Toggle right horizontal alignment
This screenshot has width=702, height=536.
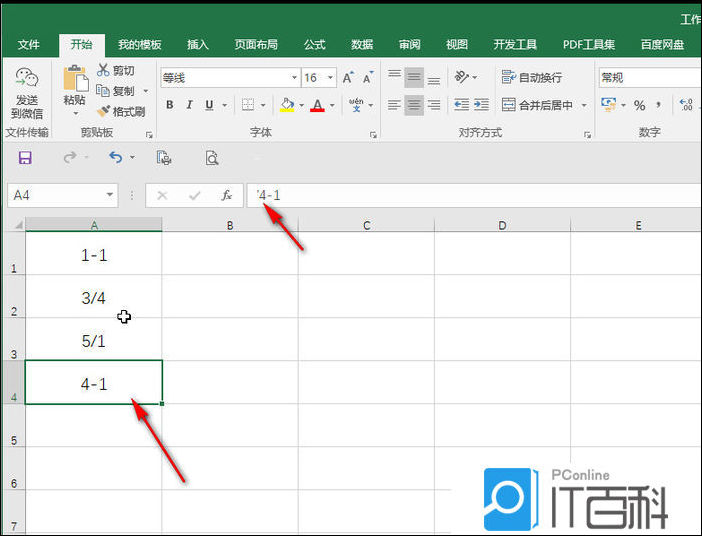tap(433, 105)
